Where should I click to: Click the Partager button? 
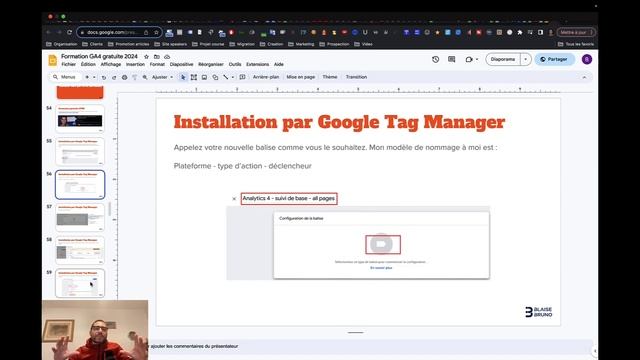(554, 59)
